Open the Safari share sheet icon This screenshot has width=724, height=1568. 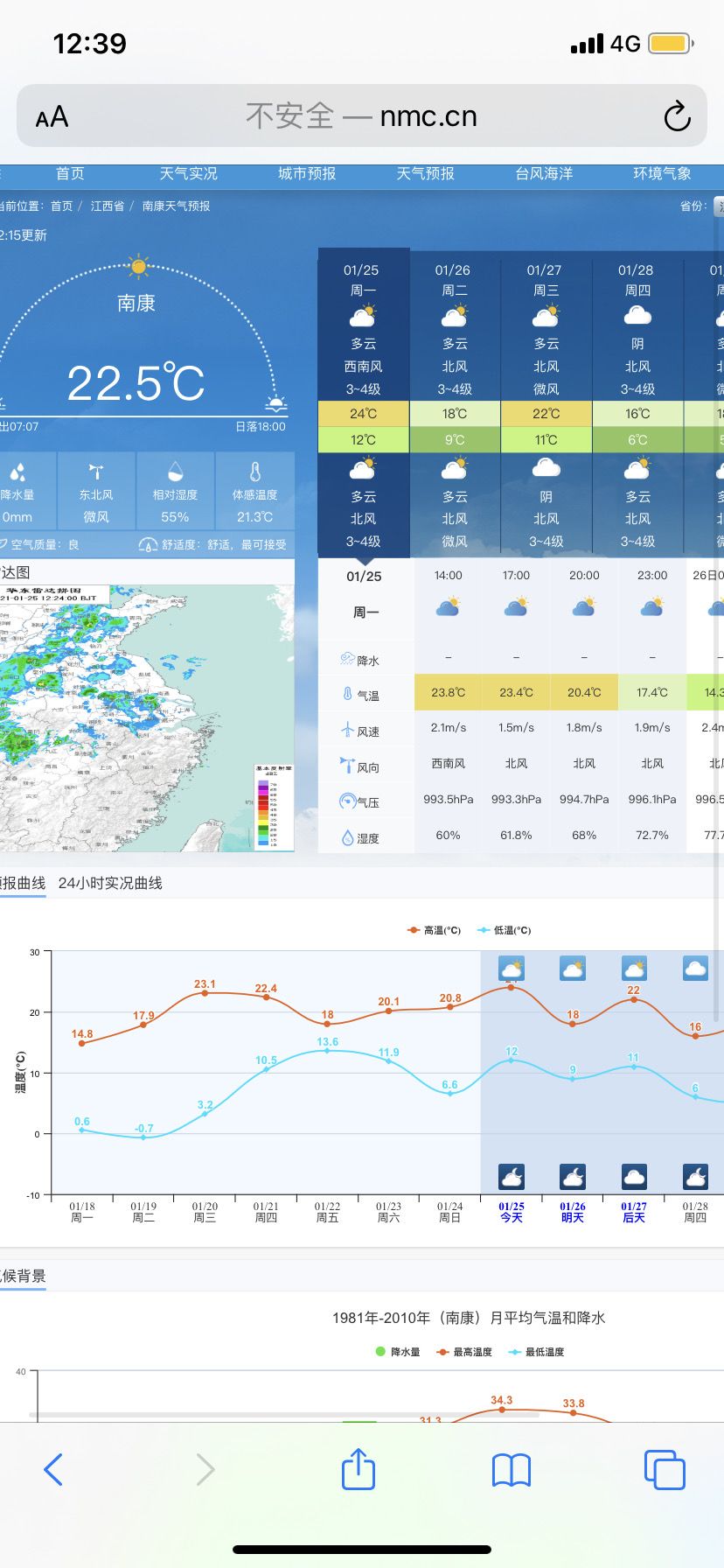tap(359, 1469)
